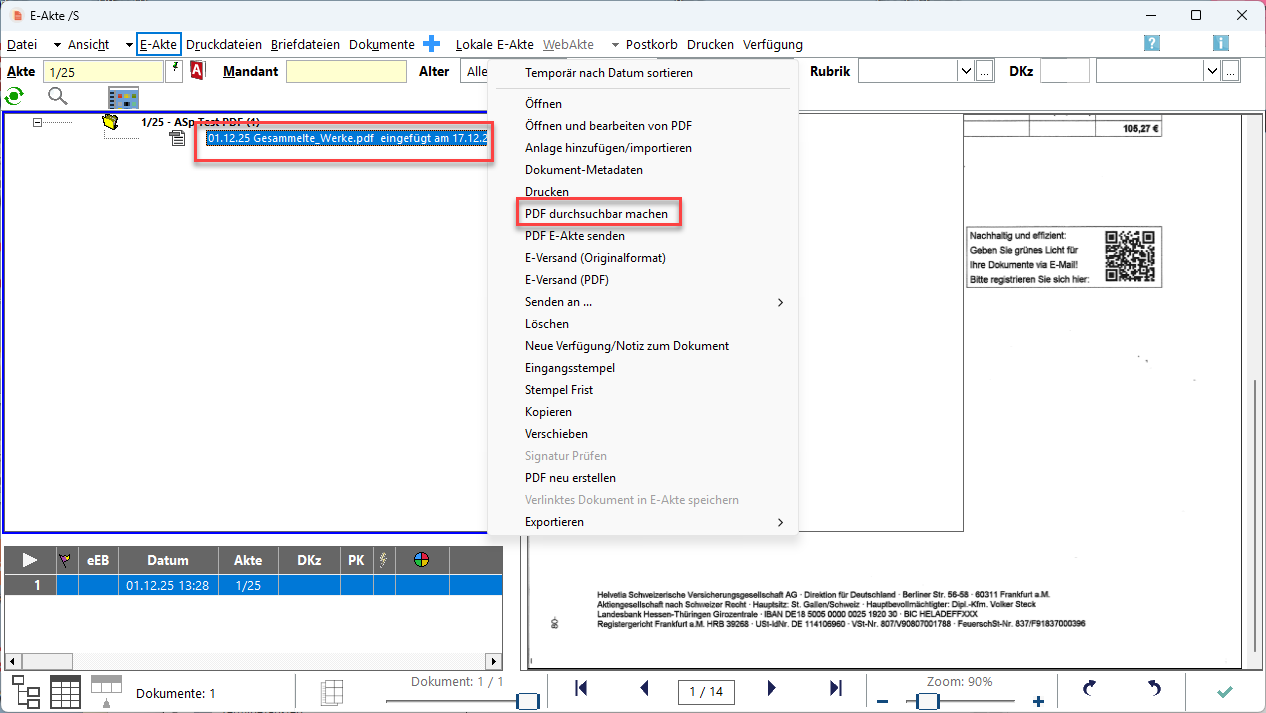Jump to last page of document
The image size is (1266, 713).
(836, 689)
